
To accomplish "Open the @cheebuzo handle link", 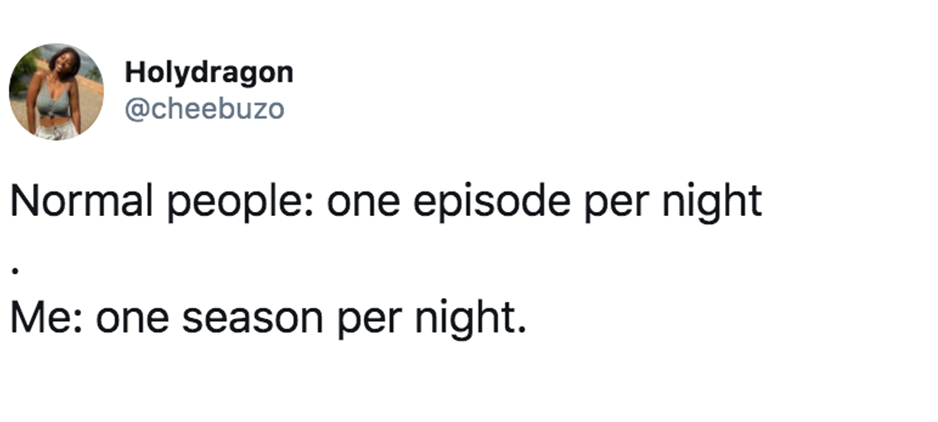I will coord(204,109).
